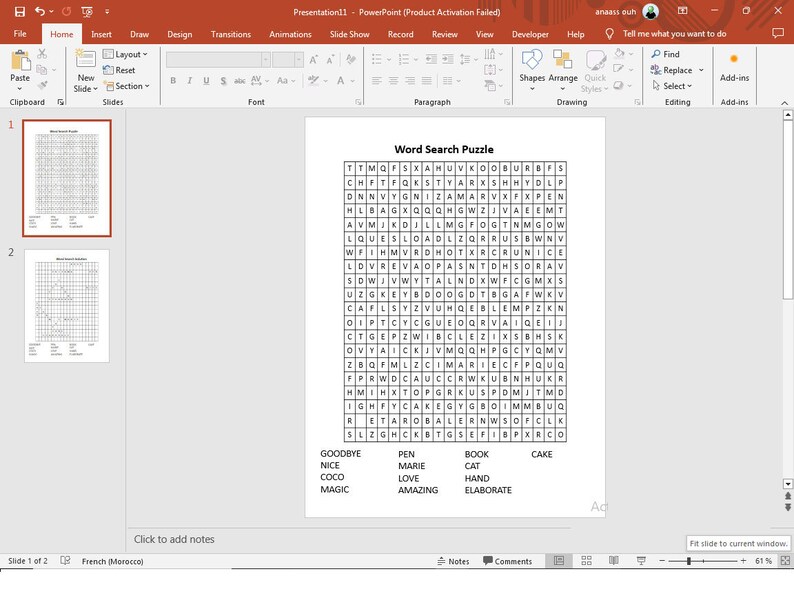
Task: Expand the font size combo box
Action: (x=298, y=60)
